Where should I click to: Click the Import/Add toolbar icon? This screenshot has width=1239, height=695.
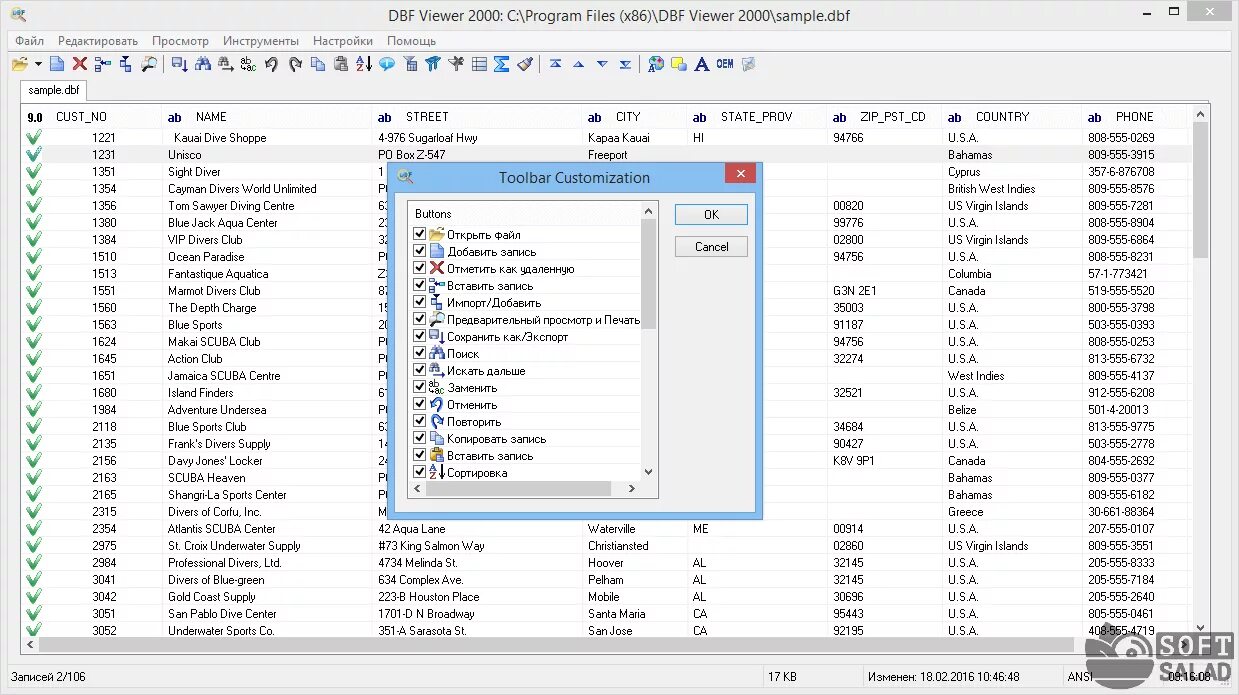[125, 64]
